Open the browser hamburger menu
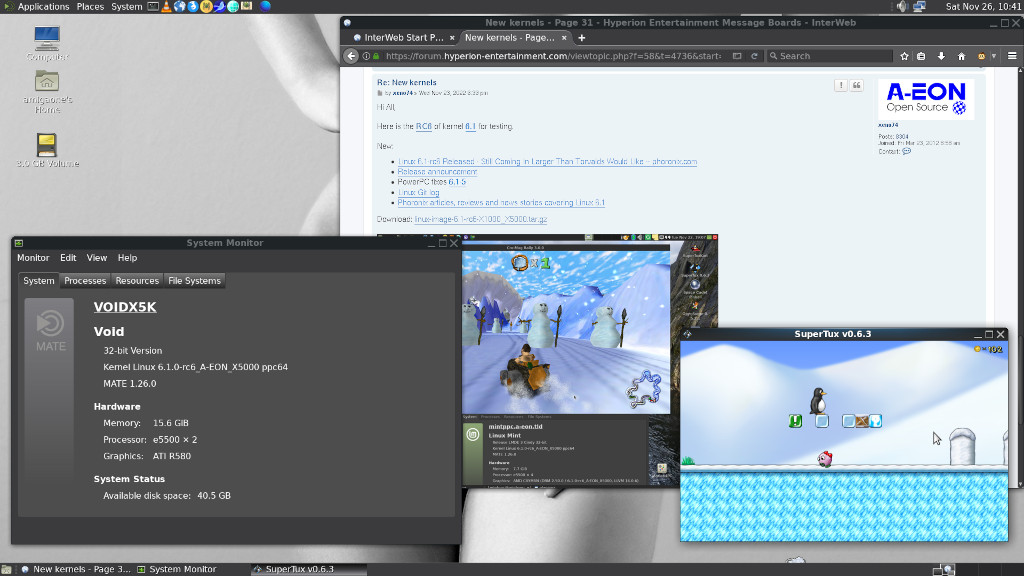The height and width of the screenshot is (576, 1024). tap(1012, 56)
